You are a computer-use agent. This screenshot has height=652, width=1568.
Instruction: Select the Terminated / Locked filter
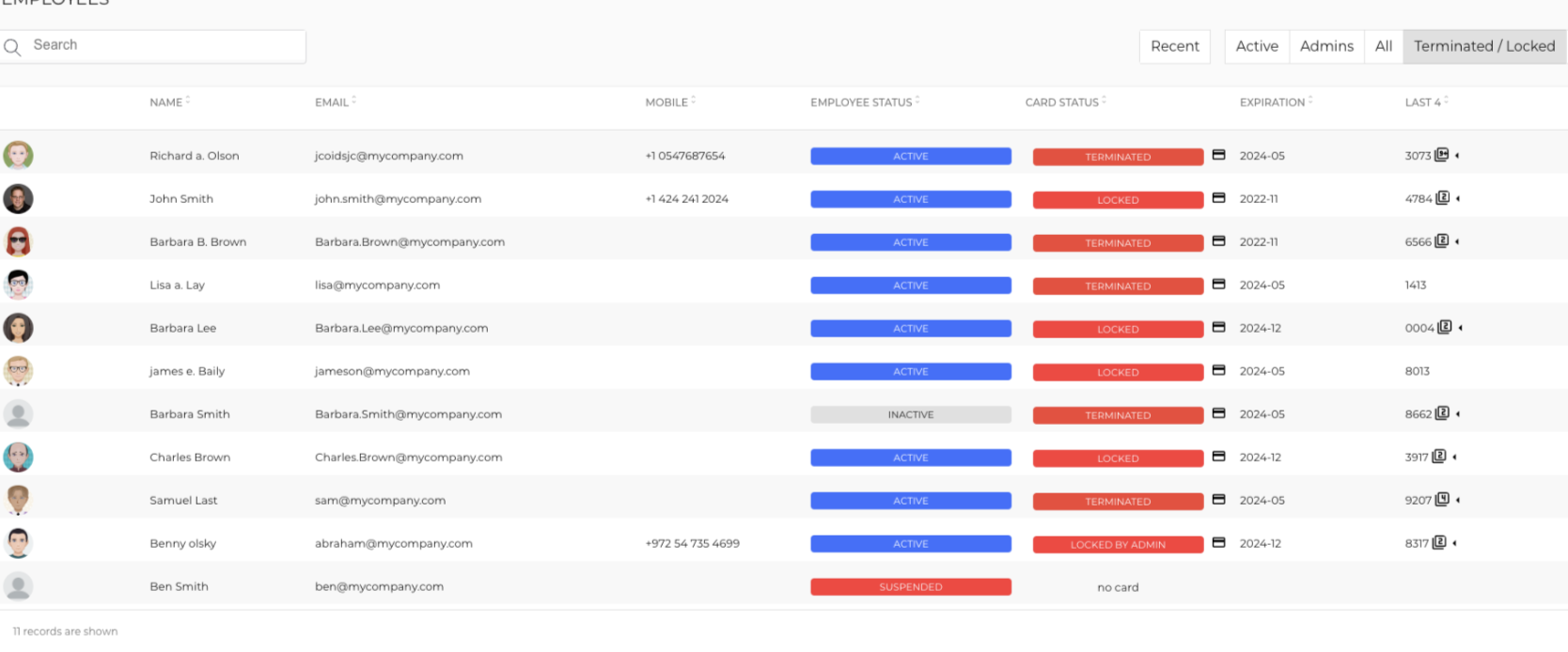pos(1484,46)
